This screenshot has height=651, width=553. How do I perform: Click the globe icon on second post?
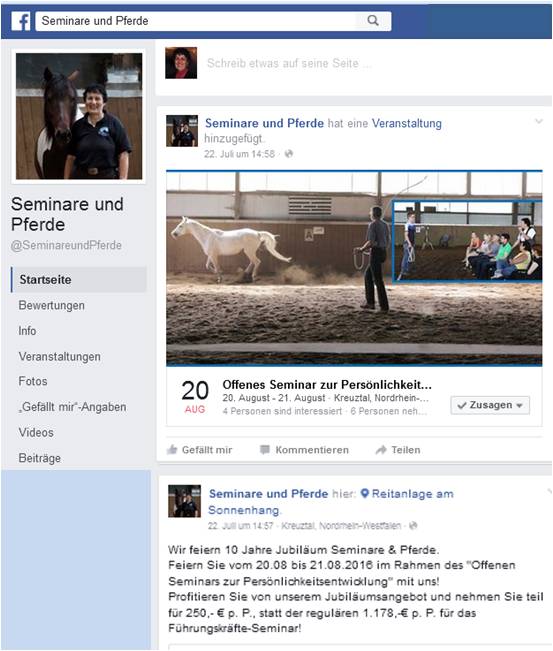pyautogui.click(x=413, y=526)
